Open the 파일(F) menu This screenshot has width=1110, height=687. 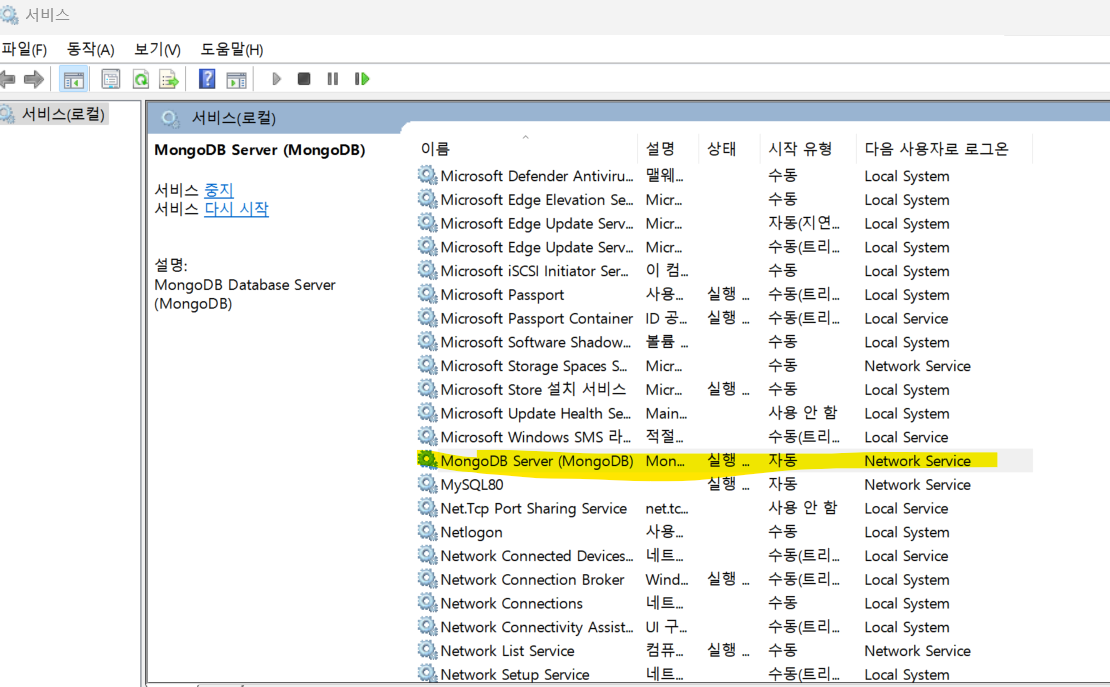tap(24, 50)
